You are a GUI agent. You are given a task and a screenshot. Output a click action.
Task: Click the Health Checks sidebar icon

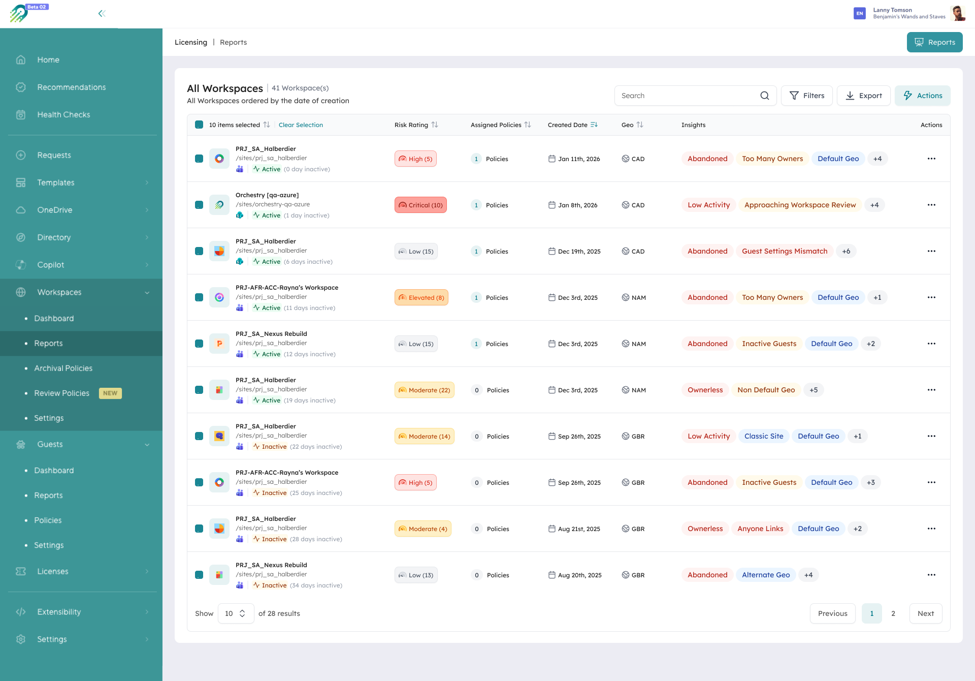(21, 114)
